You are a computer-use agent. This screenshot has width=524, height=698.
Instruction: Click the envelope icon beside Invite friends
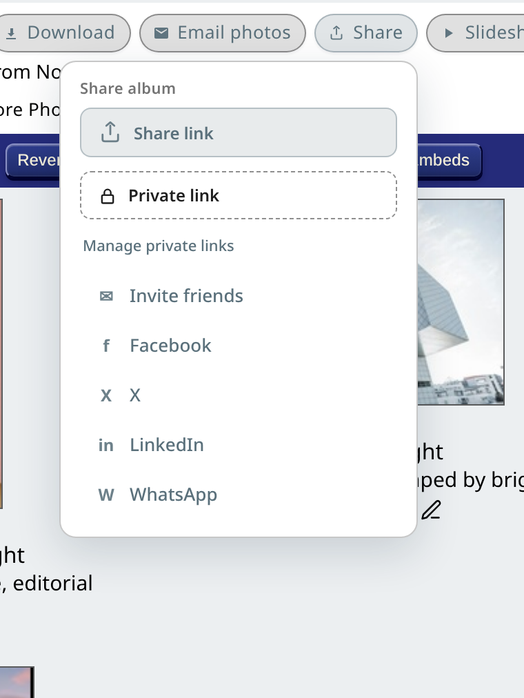click(x=106, y=296)
